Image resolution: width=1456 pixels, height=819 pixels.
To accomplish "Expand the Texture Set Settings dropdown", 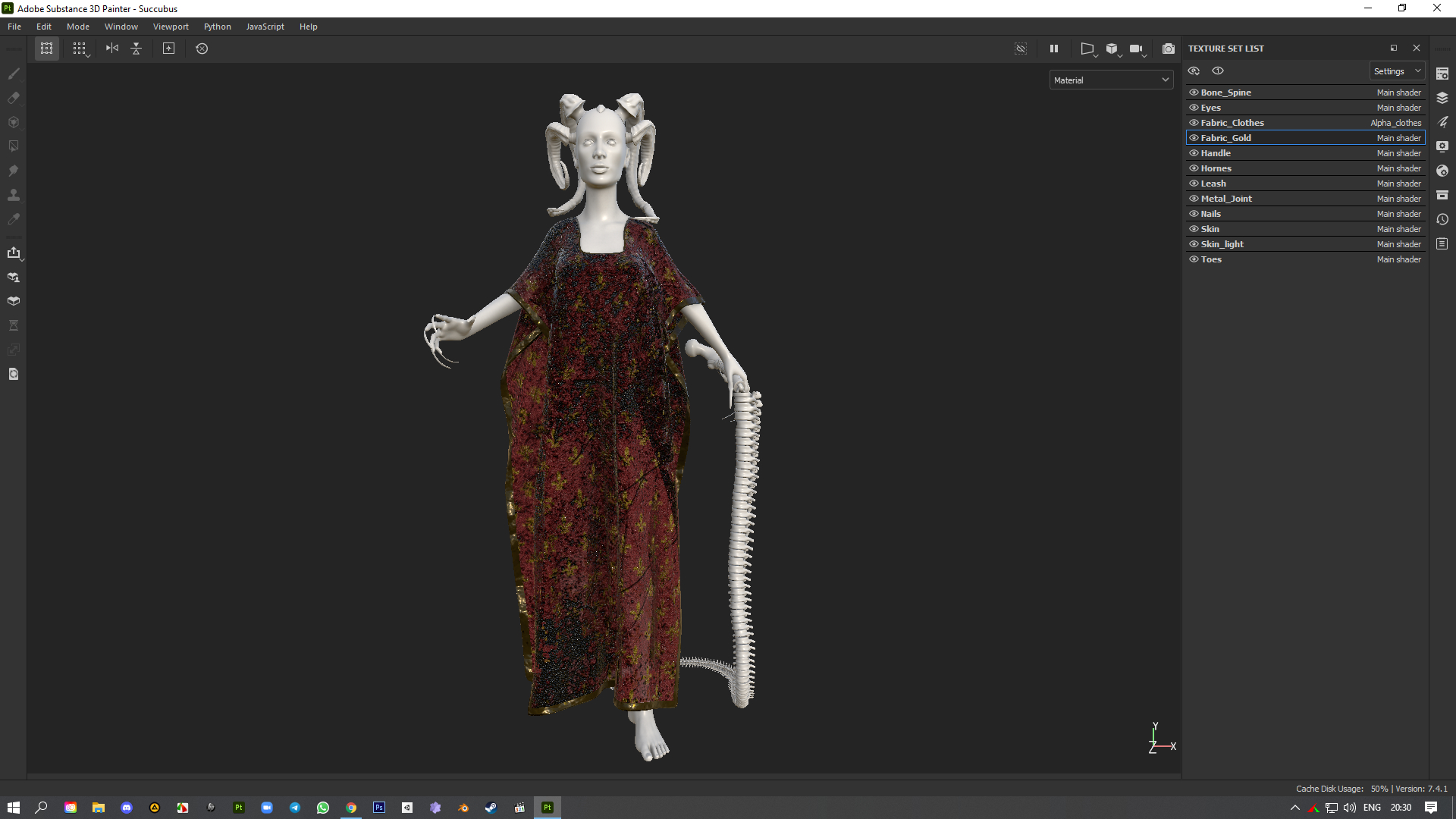I will tap(1397, 71).
